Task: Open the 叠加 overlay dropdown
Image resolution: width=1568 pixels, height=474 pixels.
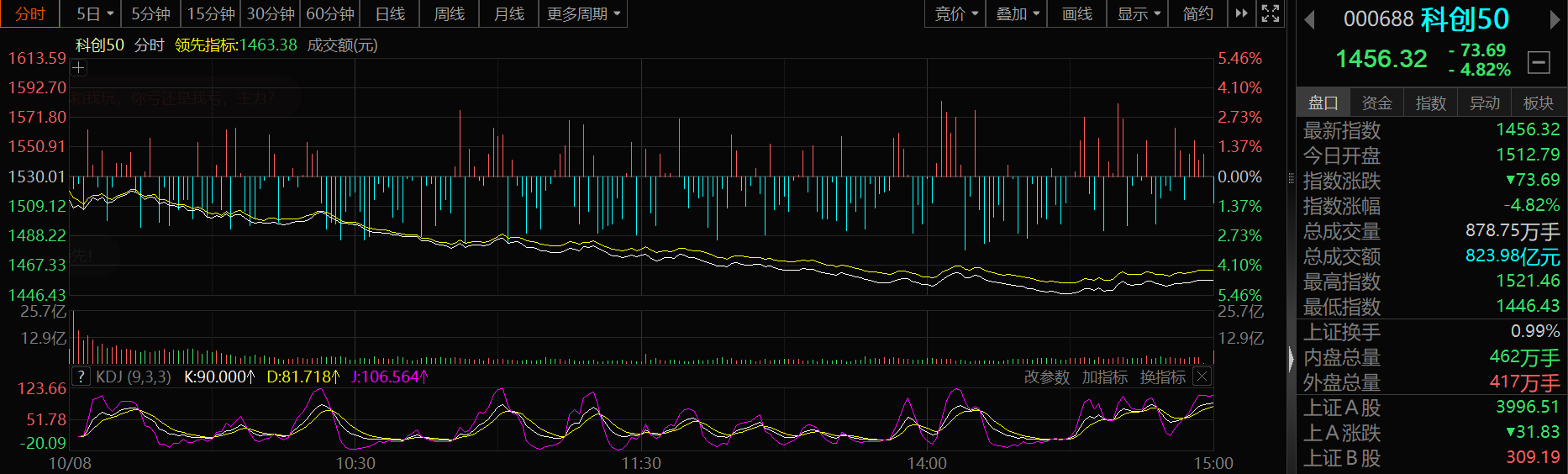Action: pos(1018,13)
